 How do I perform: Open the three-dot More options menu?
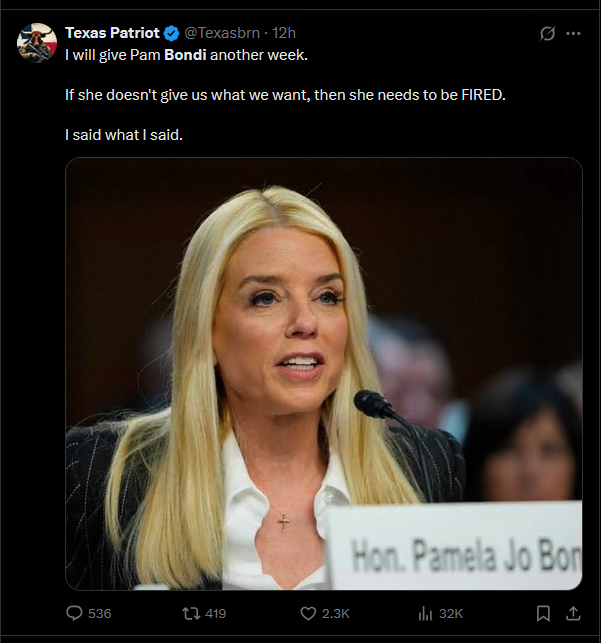point(573,33)
